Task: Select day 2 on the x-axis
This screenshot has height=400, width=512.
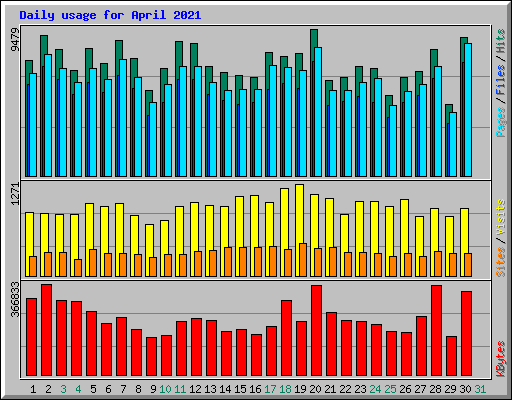Action: [48, 389]
